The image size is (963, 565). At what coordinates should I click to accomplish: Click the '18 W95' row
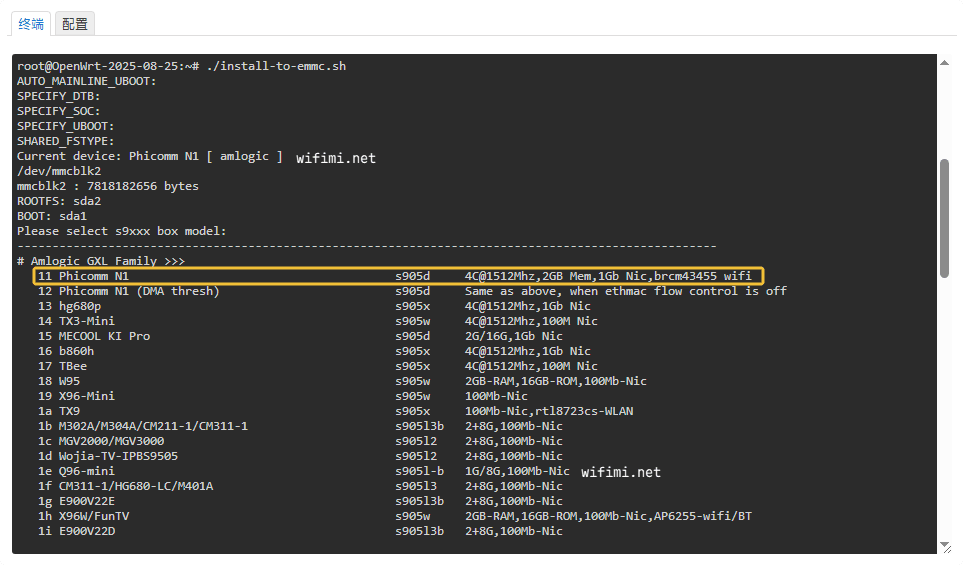(342, 381)
